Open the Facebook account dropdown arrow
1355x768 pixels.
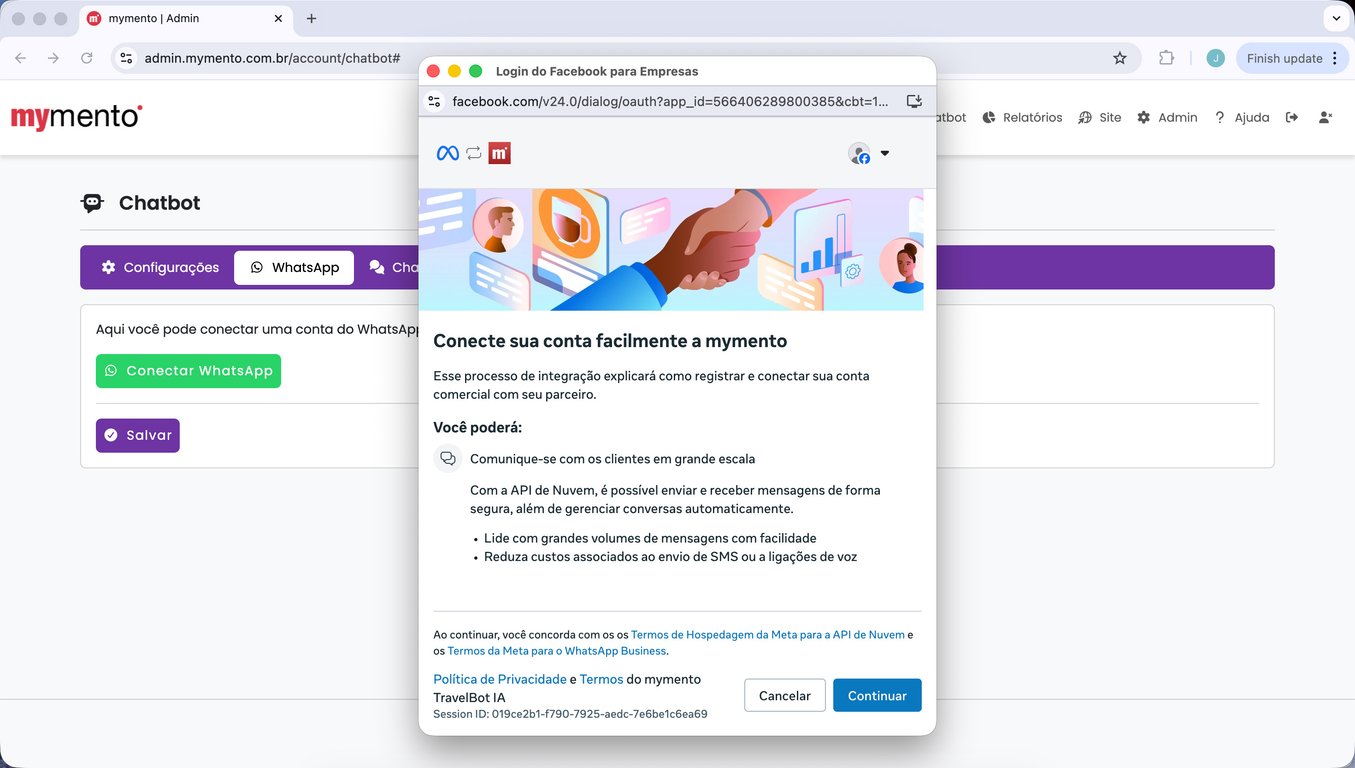pos(885,153)
